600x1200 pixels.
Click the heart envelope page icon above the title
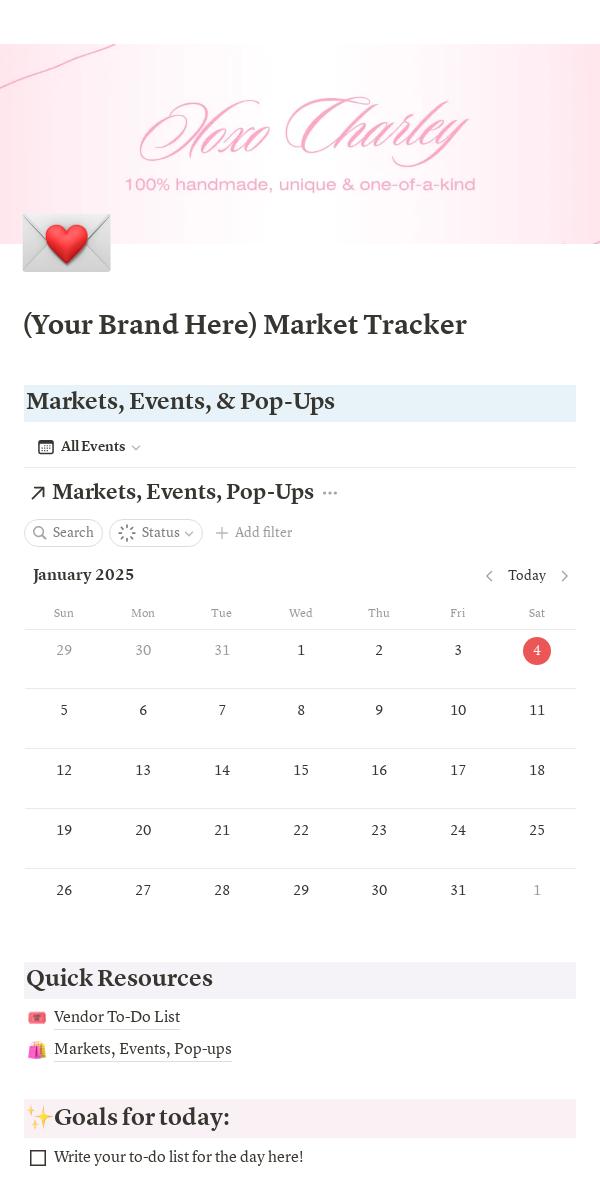(66, 242)
